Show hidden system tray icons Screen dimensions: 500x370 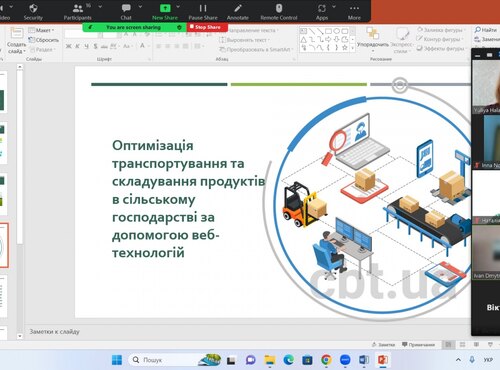(458, 360)
